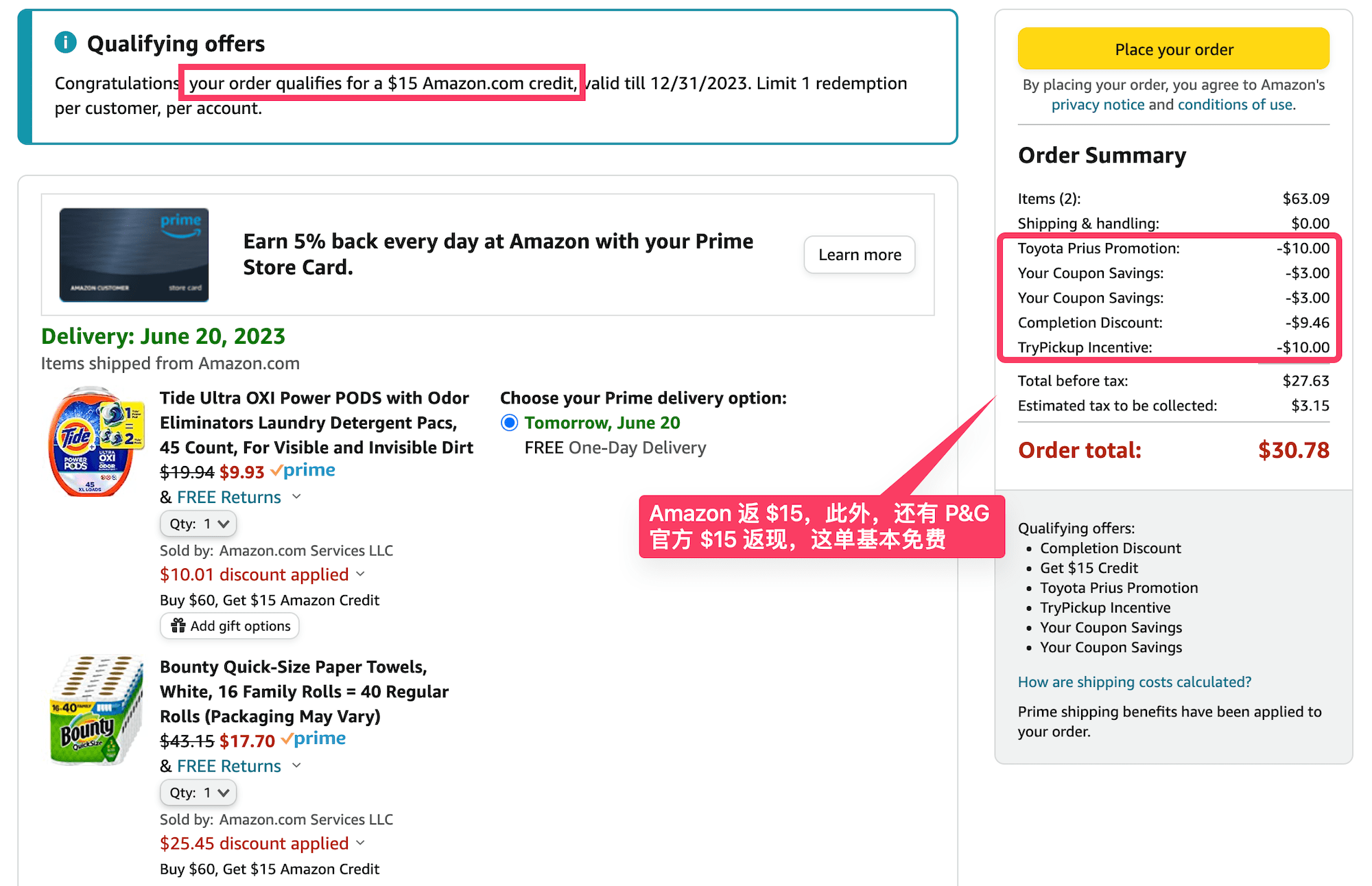The width and height of the screenshot is (1372, 886).
Task: Expand FREE Returns details for Tide pods
Action: pyautogui.click(x=296, y=496)
